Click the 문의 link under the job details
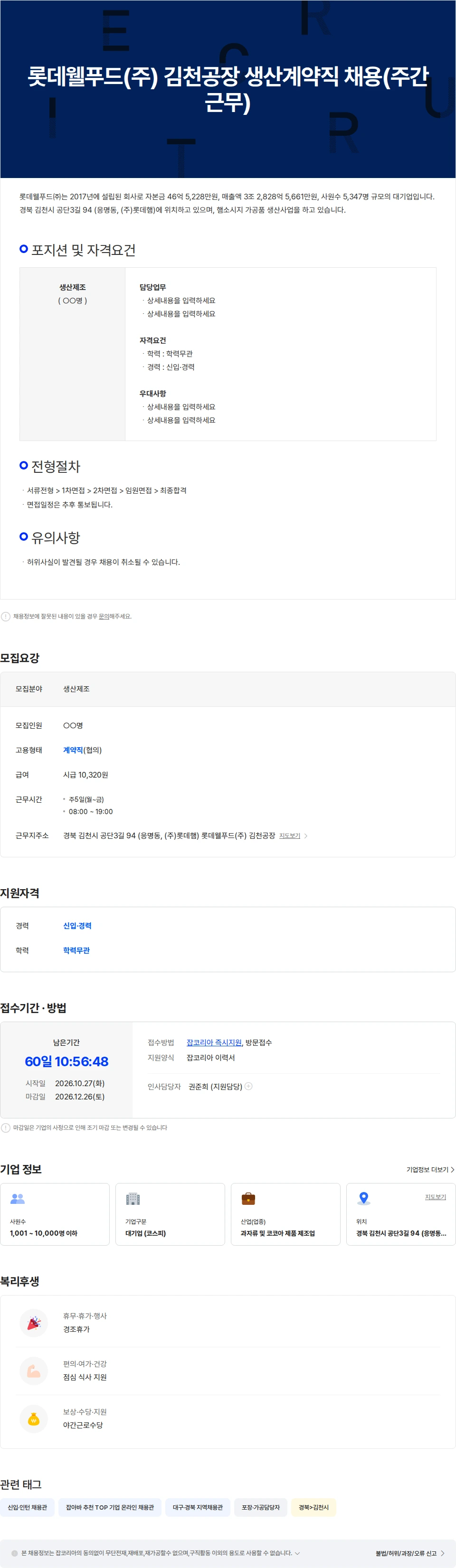456x1568 pixels. point(104,616)
